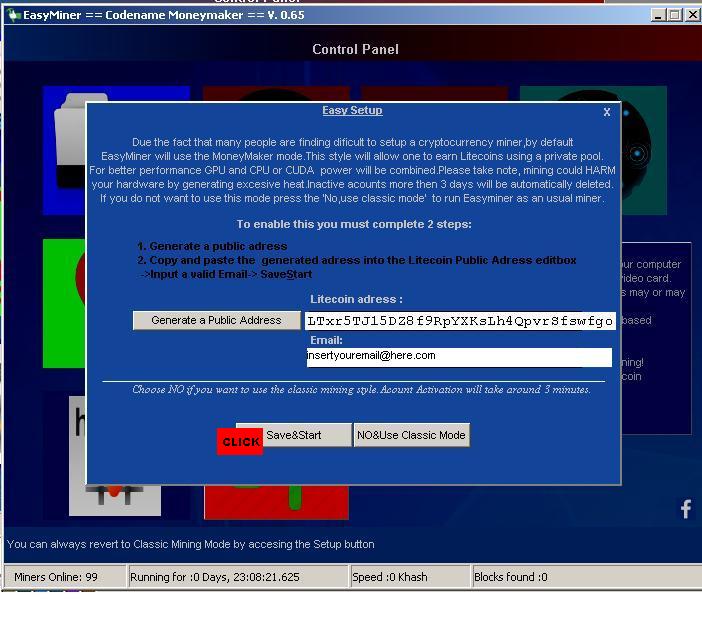Click the Speed :0 Khash status

[x=410, y=577]
